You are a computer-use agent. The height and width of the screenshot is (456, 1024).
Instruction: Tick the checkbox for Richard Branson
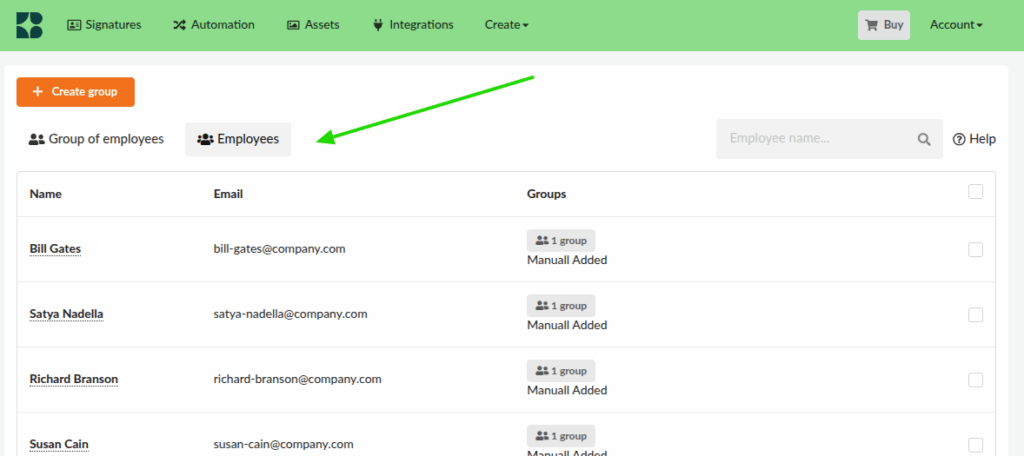(975, 380)
